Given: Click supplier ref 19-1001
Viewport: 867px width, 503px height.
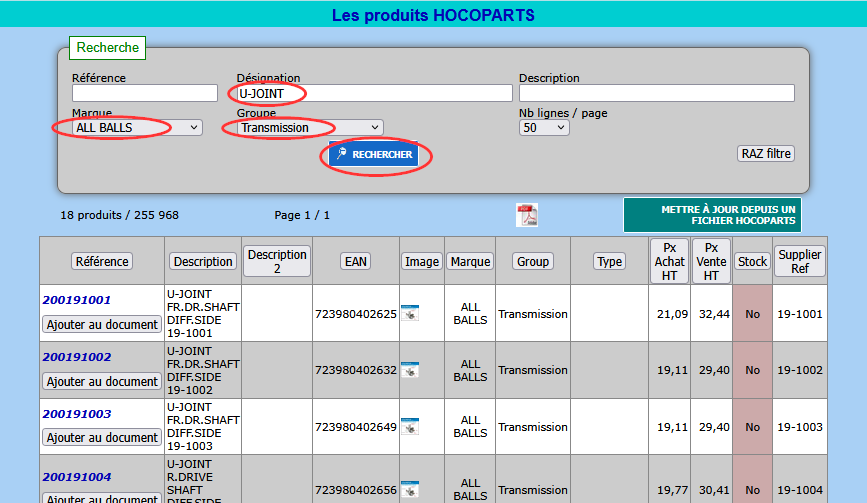Looking at the screenshot, I should pos(800,314).
